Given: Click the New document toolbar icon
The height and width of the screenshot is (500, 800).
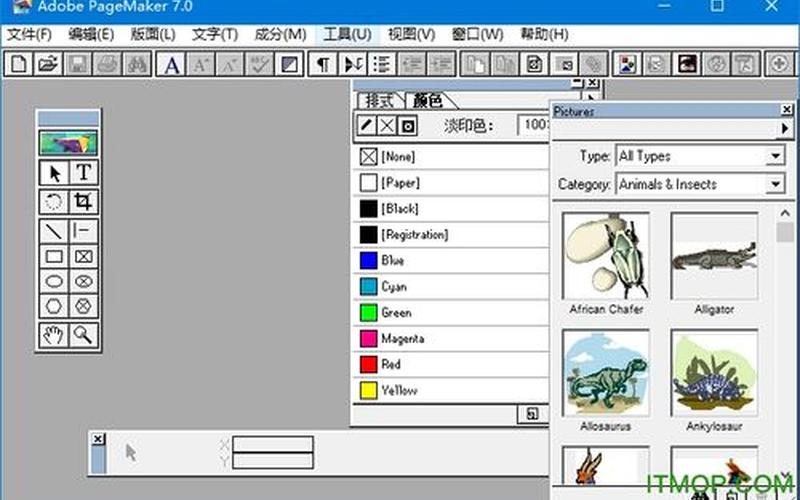Looking at the screenshot, I should point(18,64).
